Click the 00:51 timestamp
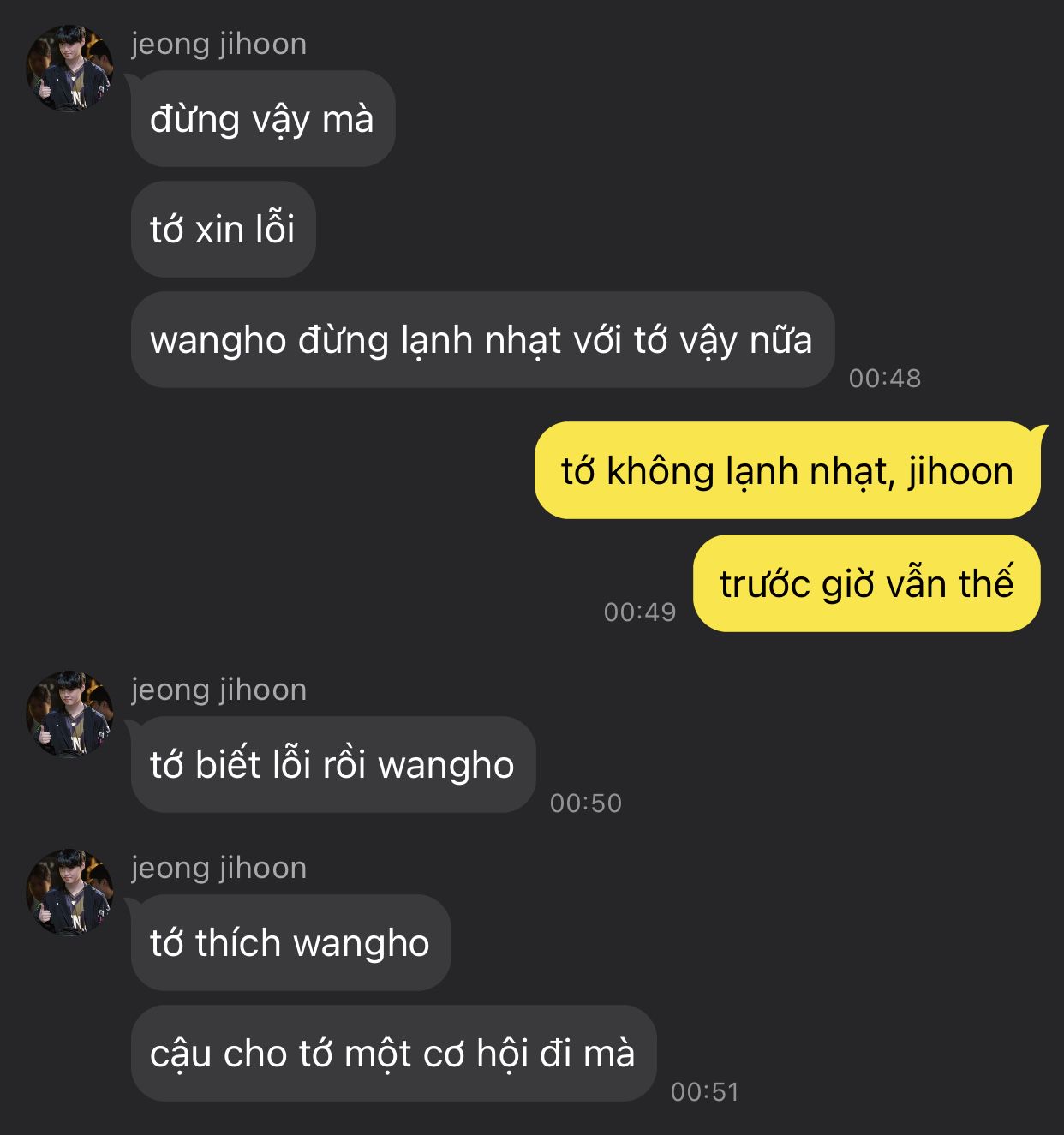 [705, 1091]
